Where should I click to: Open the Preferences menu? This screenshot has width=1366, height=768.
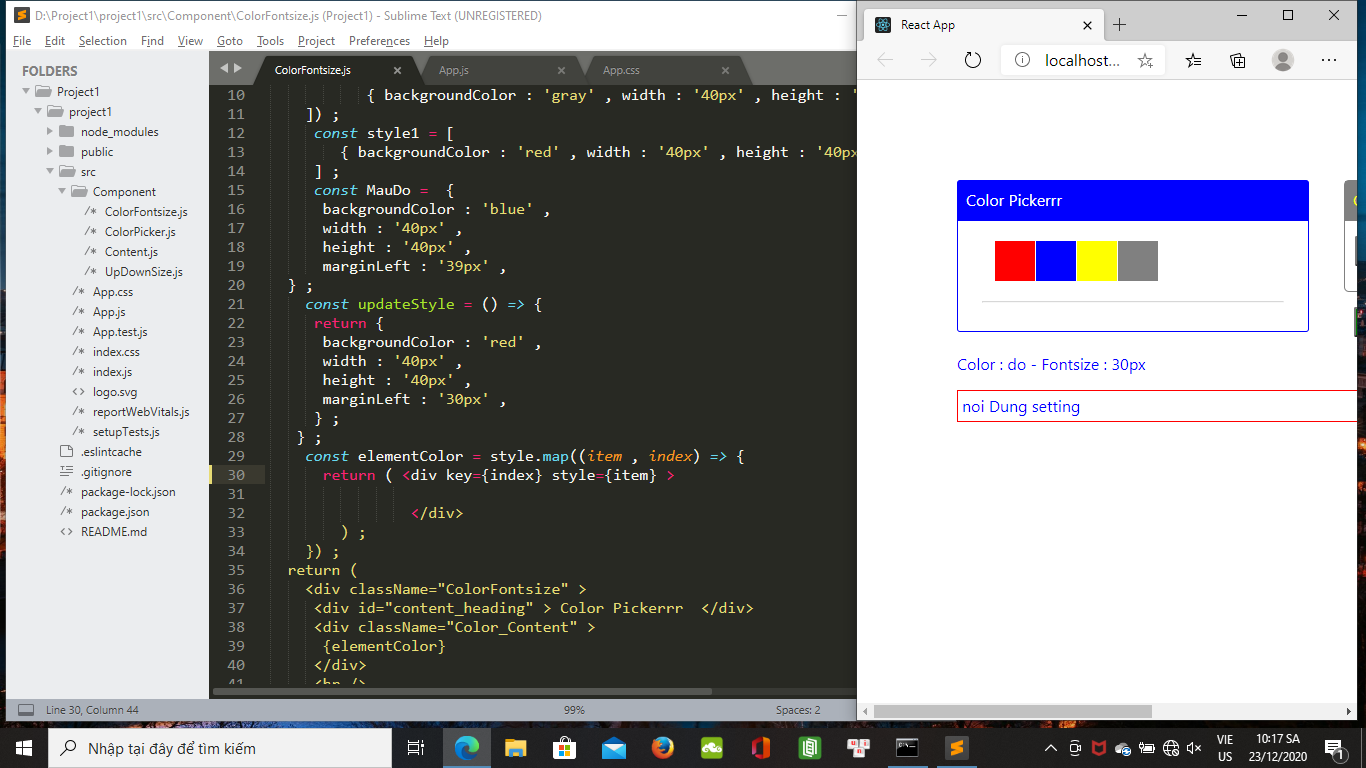(x=379, y=41)
